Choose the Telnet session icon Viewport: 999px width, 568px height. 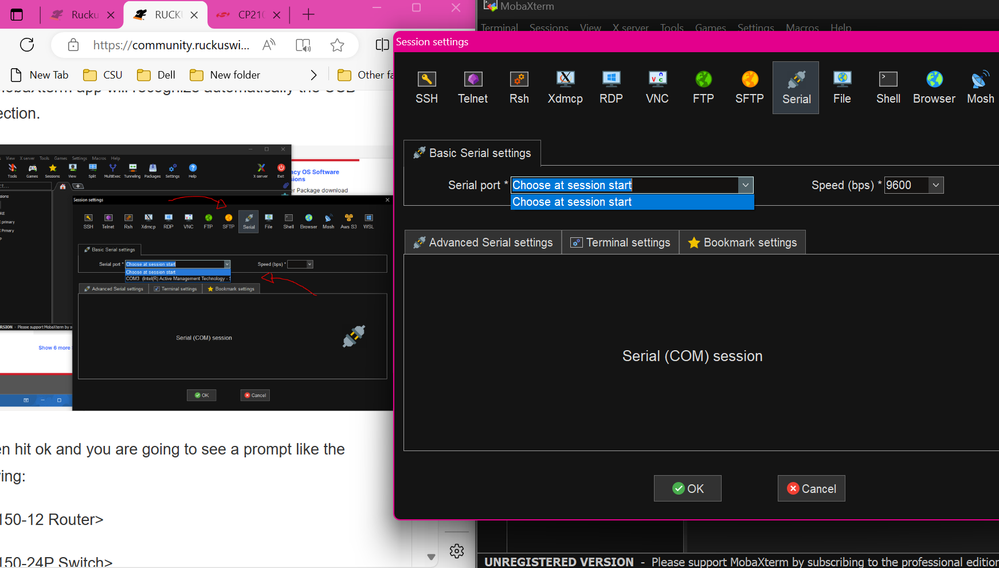(x=473, y=87)
